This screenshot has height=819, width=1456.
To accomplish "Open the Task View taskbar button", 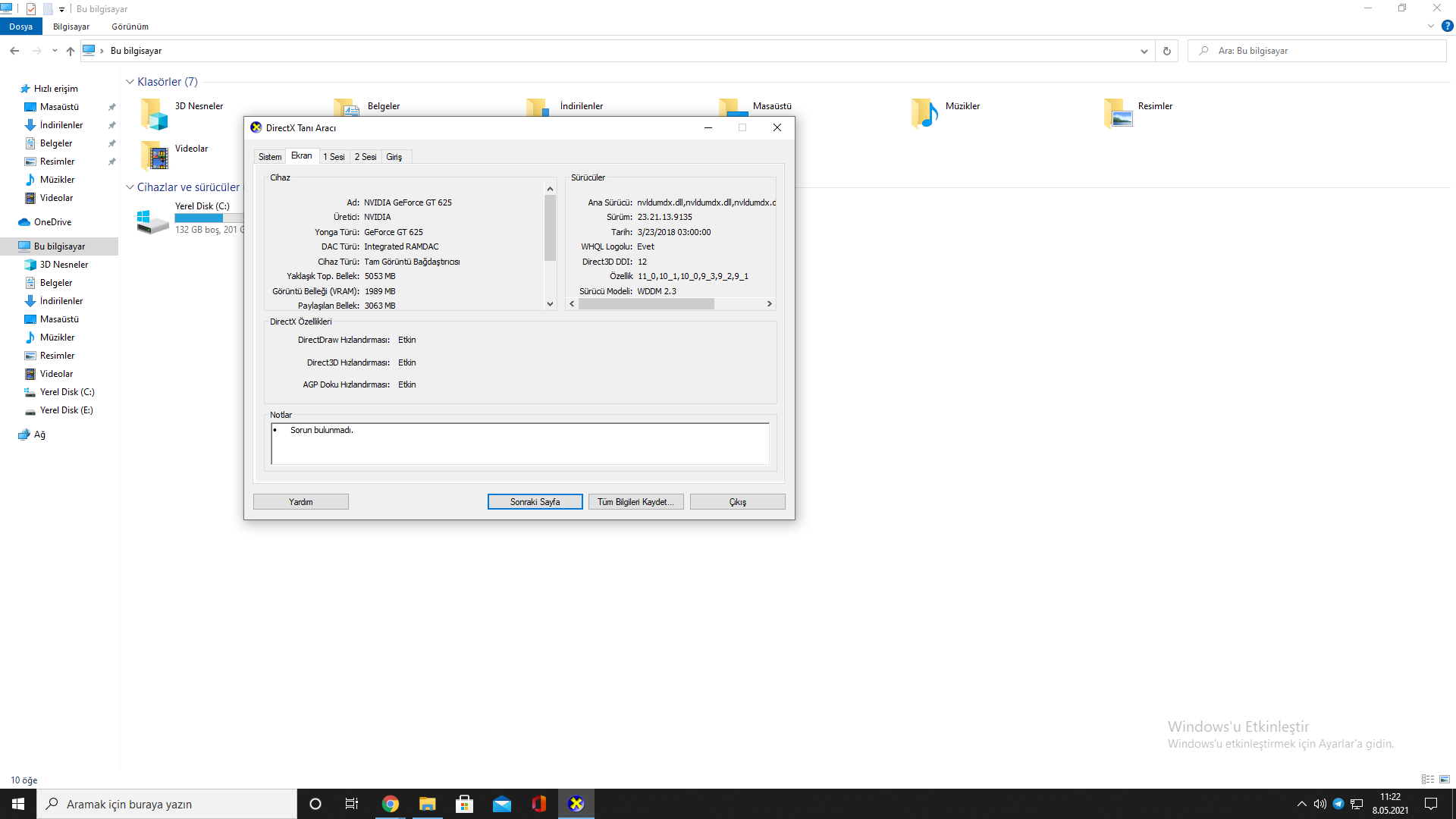I will click(351, 804).
